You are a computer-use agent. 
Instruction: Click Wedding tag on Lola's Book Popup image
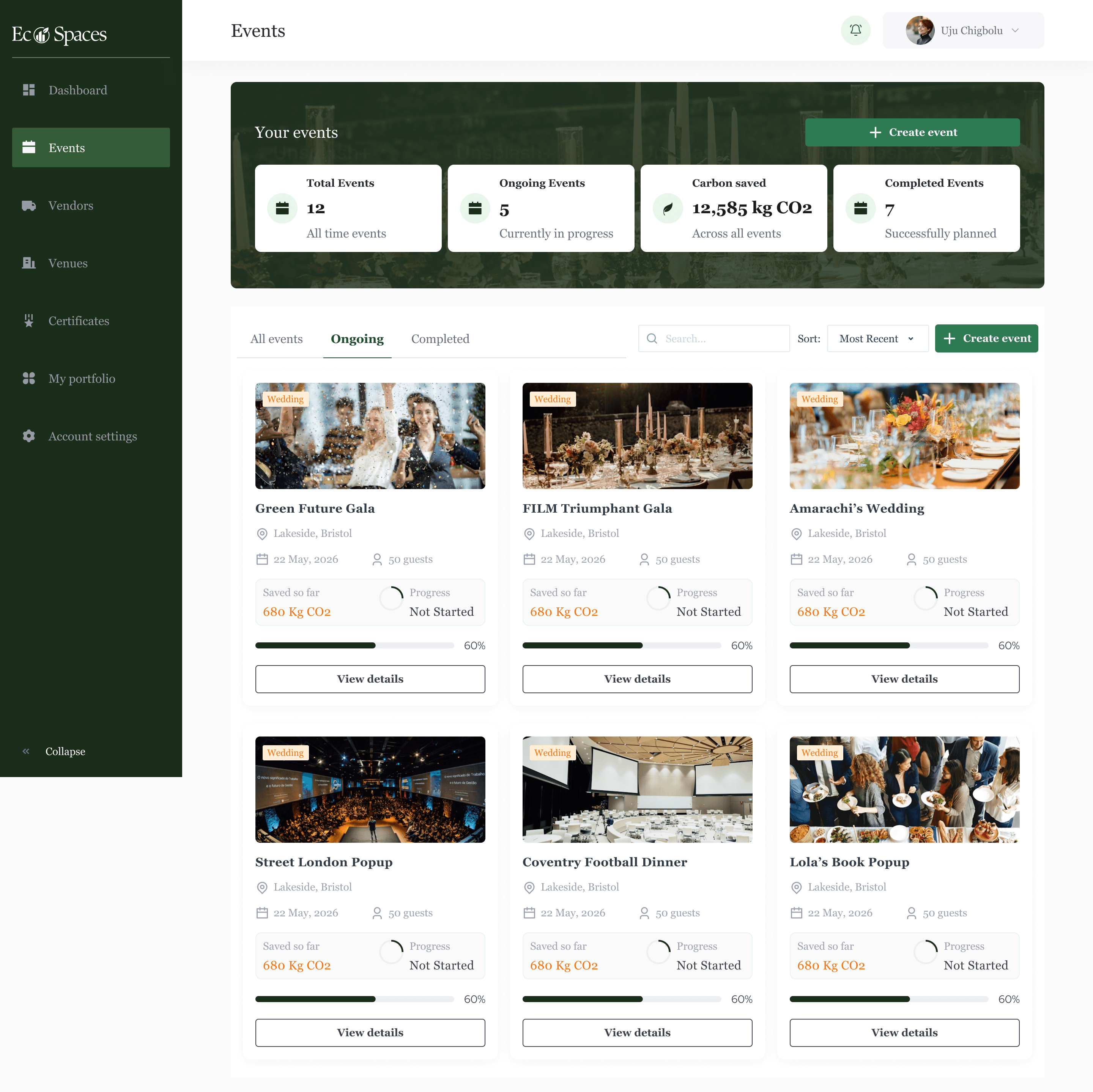(x=820, y=753)
